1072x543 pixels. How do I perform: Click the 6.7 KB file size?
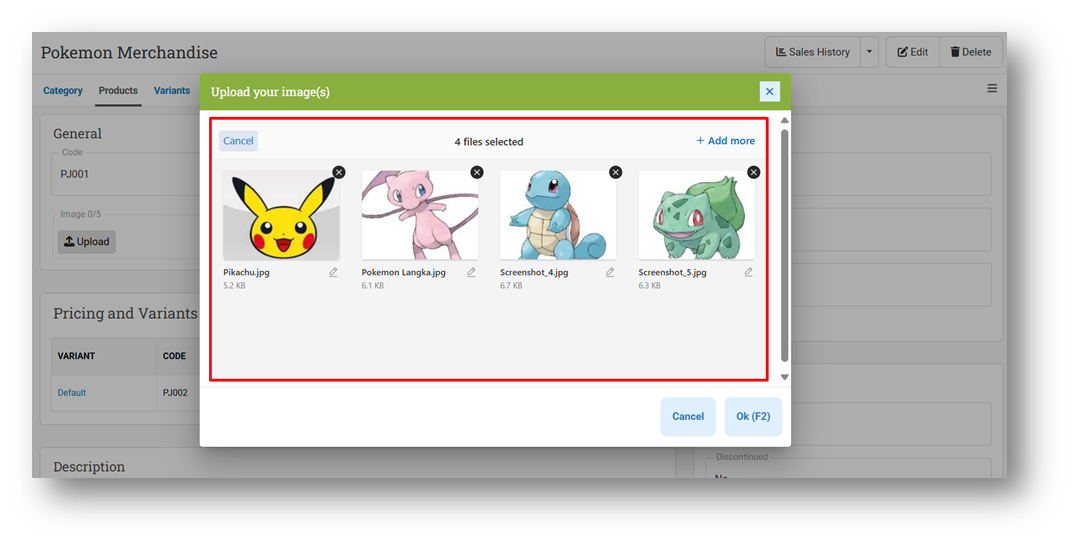click(511, 286)
